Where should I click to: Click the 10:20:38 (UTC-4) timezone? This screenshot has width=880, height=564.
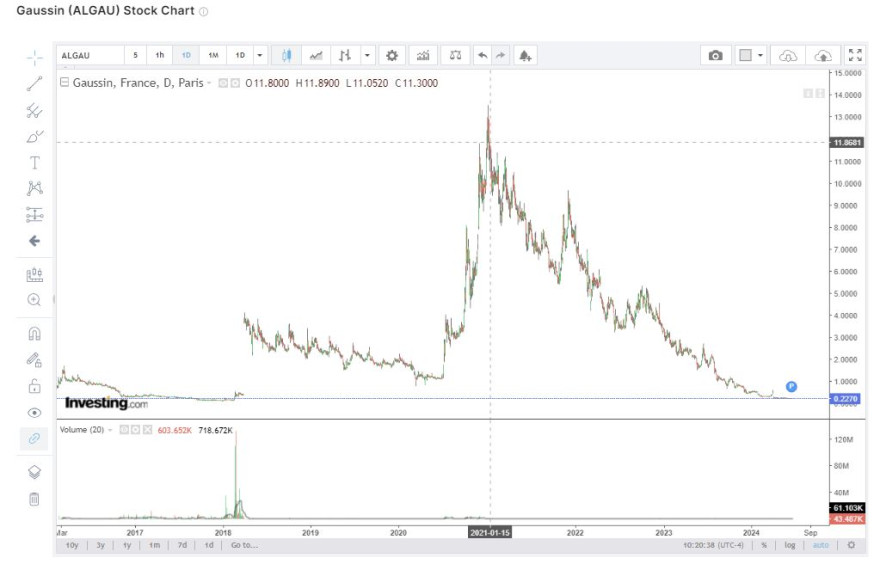point(713,545)
